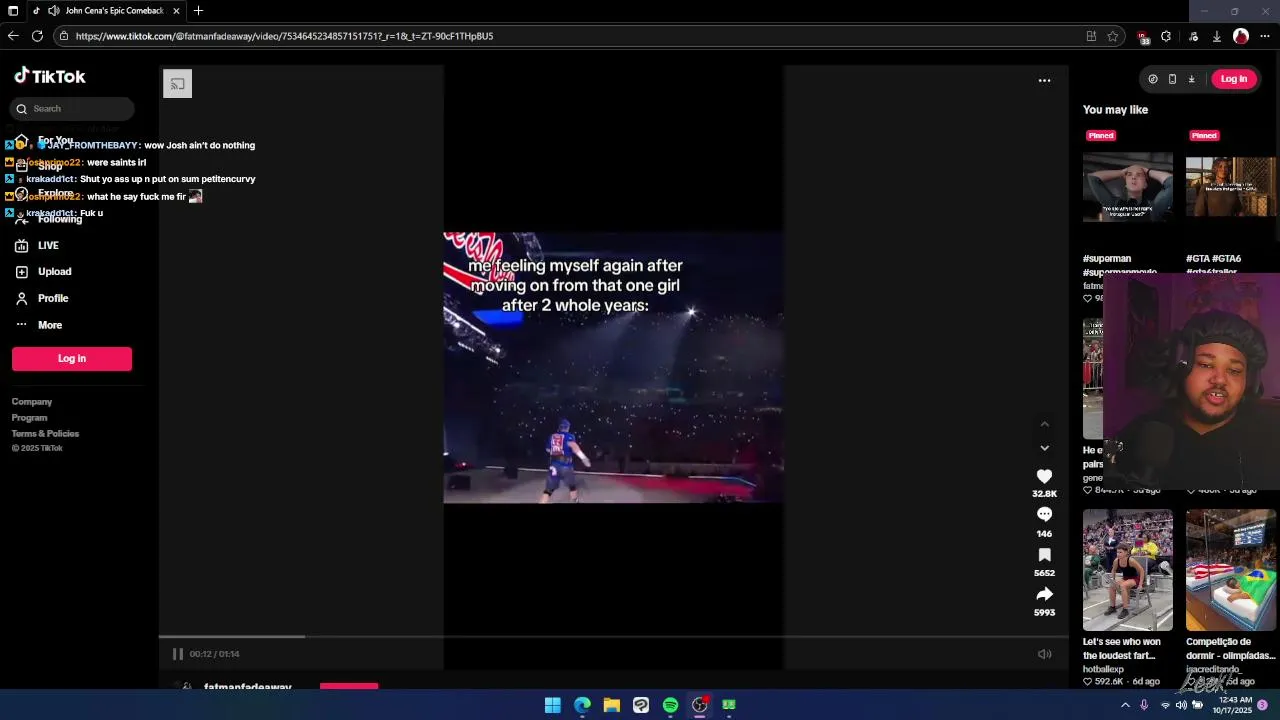Viewport: 1280px width, 720px height.
Task: Open the Program footer link
Action: [x=29, y=418]
